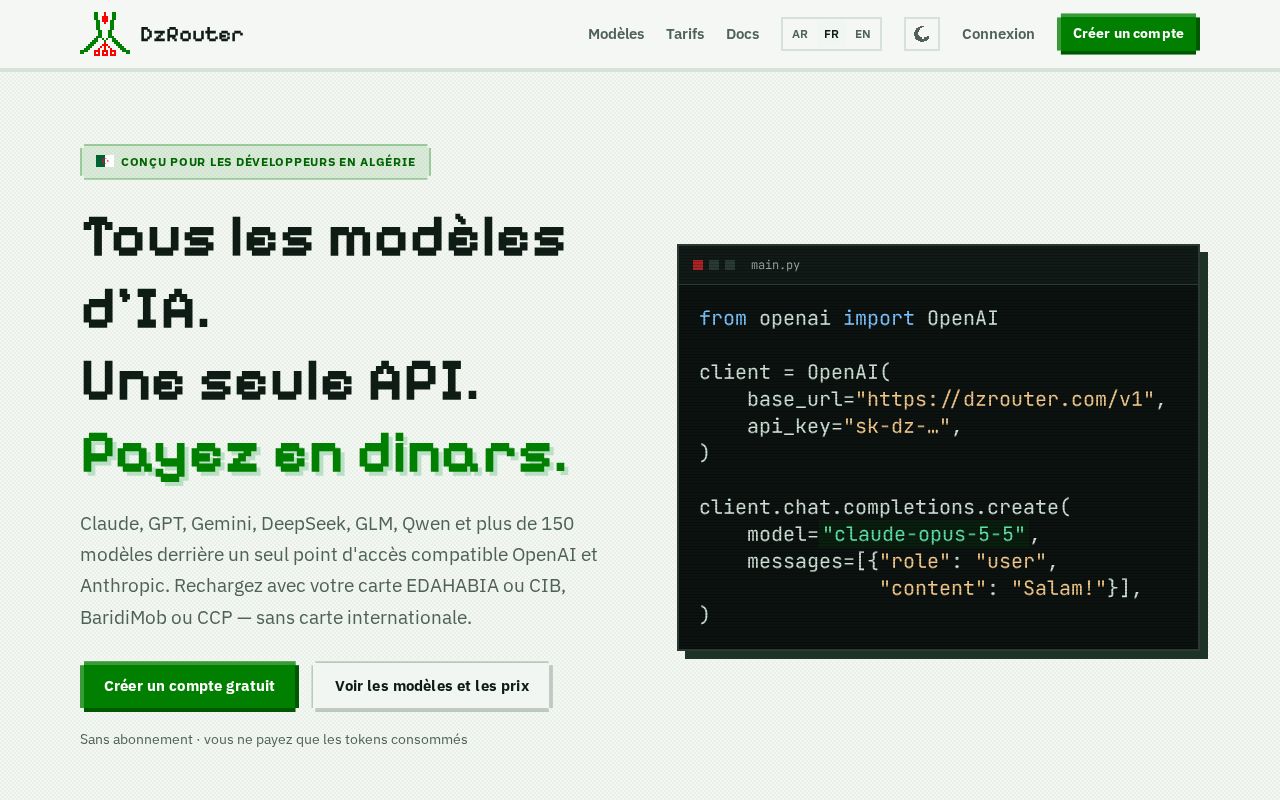The width and height of the screenshot is (1280, 800).
Task: Click the Connexion link
Action: 998,34
